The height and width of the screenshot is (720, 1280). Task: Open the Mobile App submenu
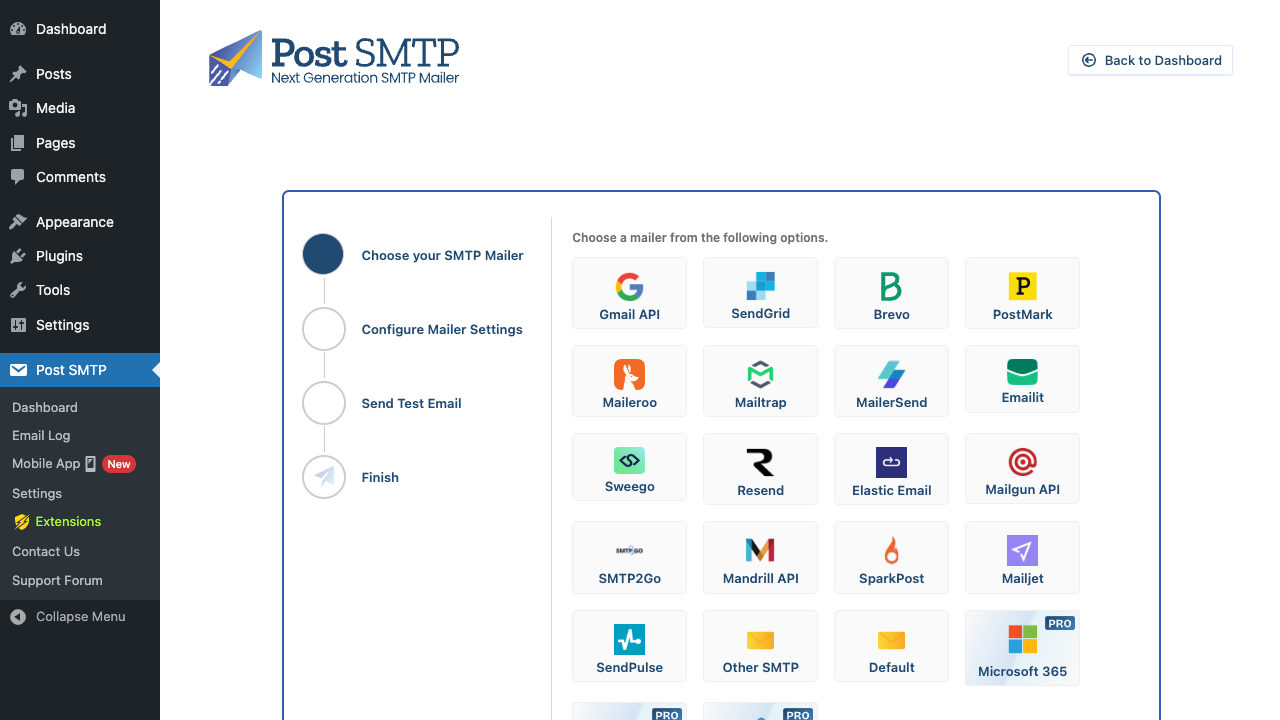(x=80, y=464)
